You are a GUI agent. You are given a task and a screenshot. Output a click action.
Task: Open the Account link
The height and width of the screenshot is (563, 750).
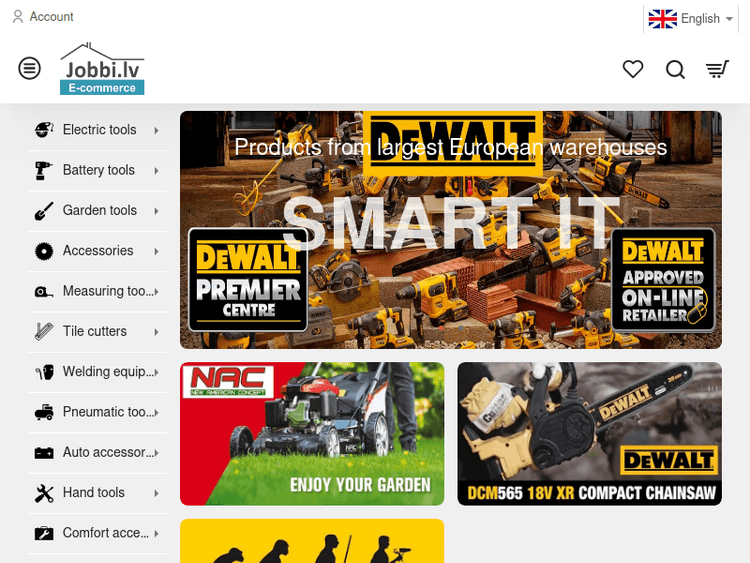[43, 17]
